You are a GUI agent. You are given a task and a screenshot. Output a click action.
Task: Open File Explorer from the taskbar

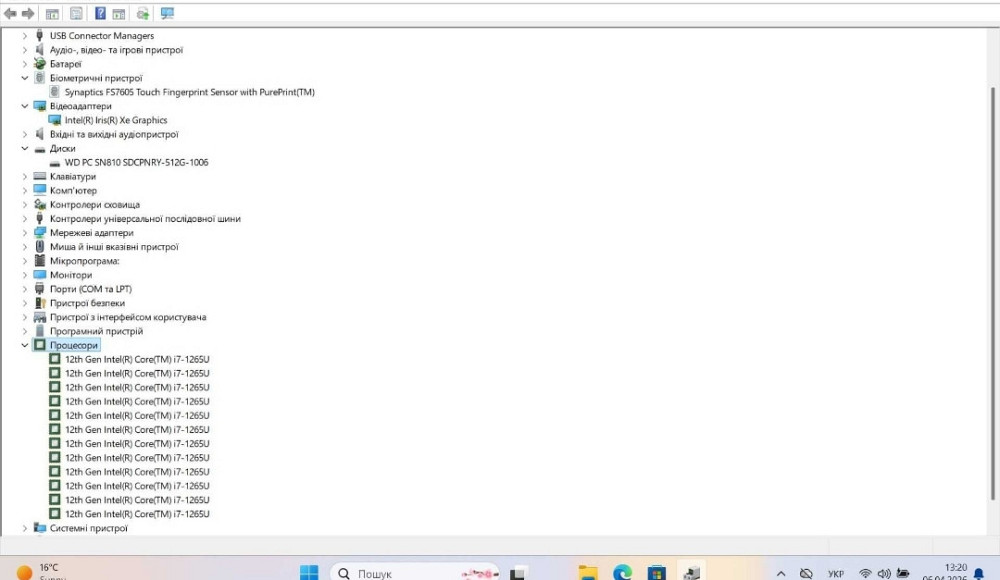(588, 573)
